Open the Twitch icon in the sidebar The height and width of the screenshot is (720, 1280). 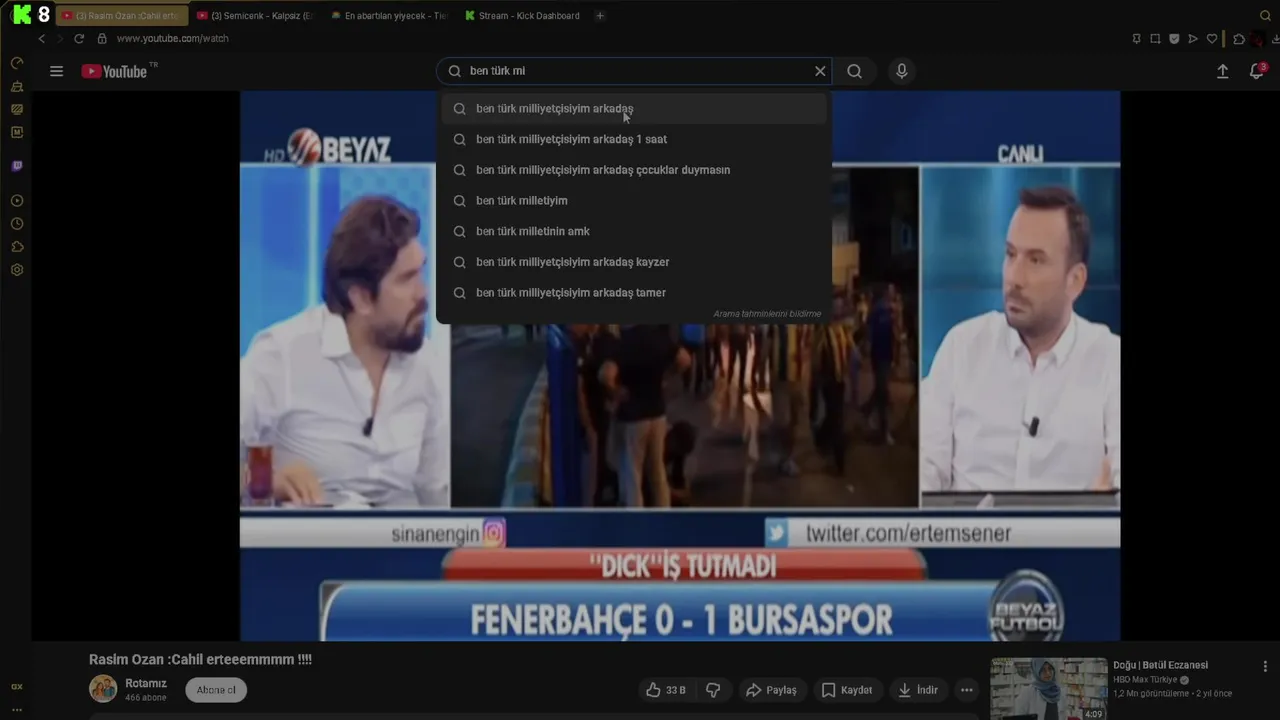17,166
